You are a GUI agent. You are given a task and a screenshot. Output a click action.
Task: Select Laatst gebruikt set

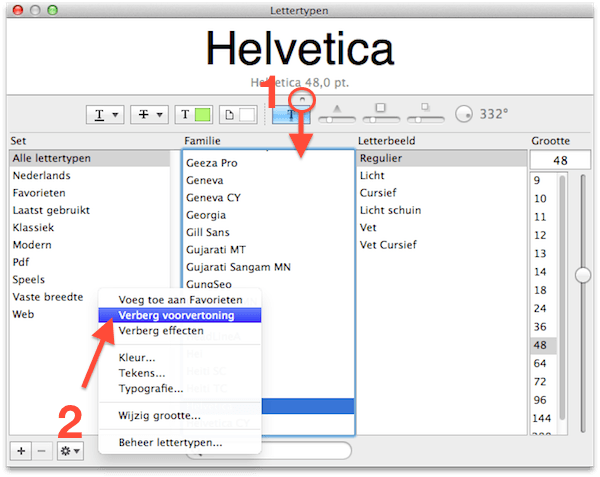(x=90, y=210)
